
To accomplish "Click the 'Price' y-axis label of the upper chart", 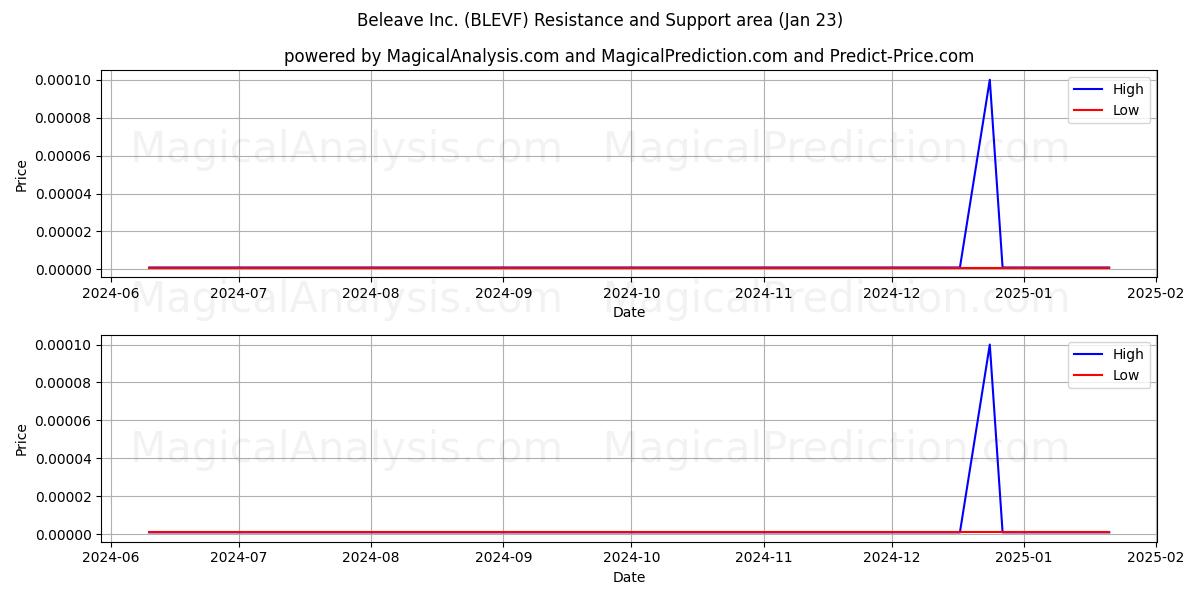I will pyautogui.click(x=22, y=175).
